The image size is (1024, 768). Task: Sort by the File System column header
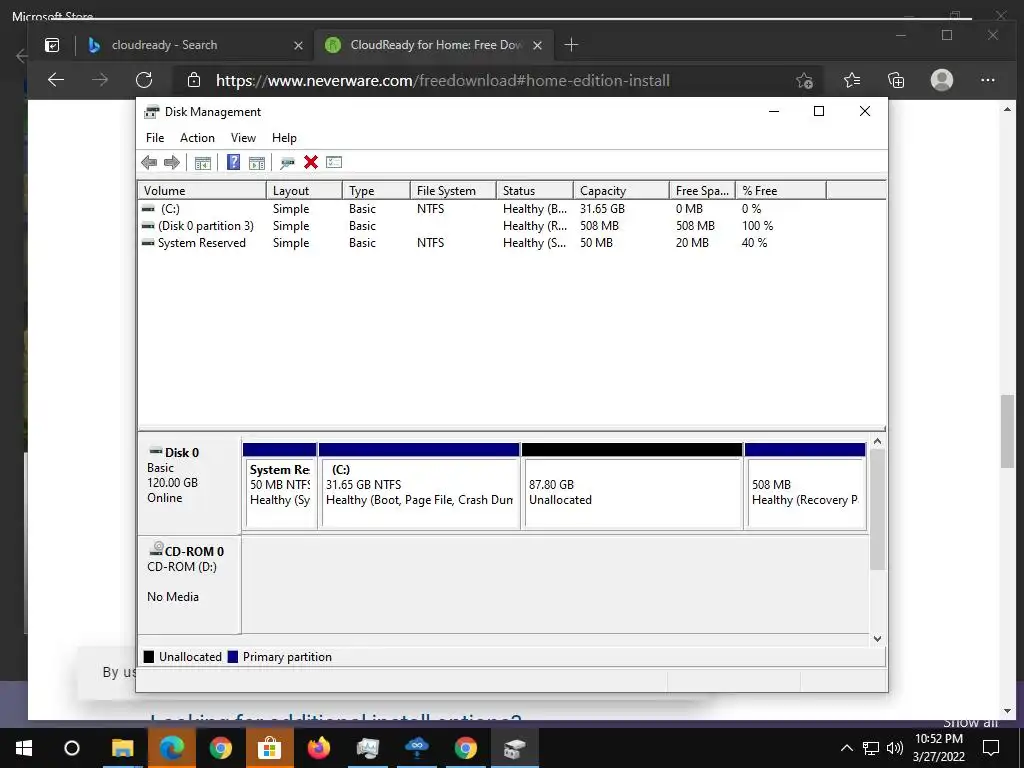tap(453, 191)
